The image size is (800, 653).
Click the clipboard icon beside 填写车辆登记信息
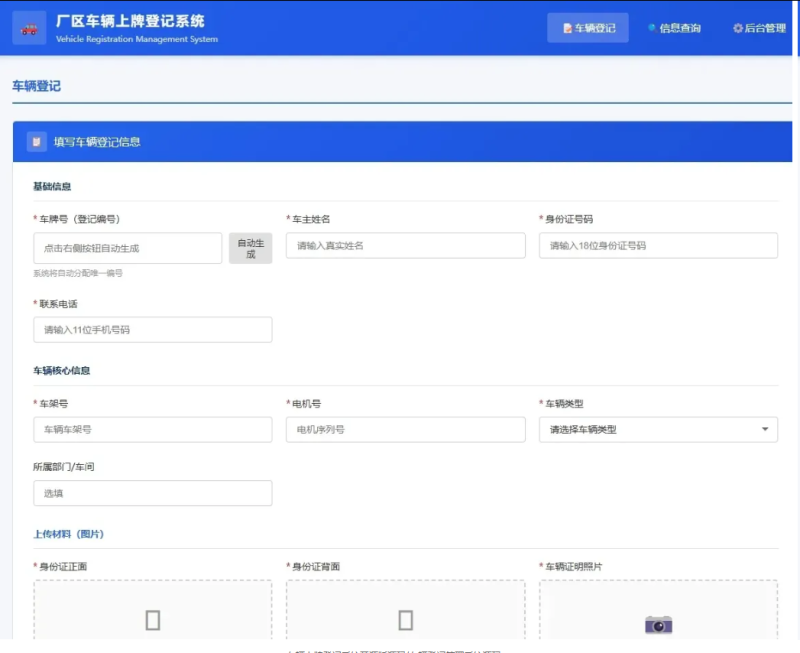37,142
